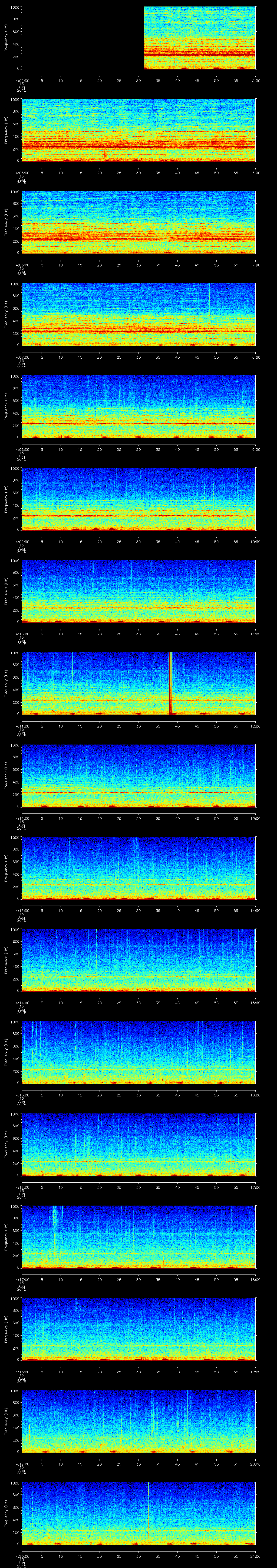
Task: Select the 4:15:00 spectrogram panel
Action: click(138, 1052)
